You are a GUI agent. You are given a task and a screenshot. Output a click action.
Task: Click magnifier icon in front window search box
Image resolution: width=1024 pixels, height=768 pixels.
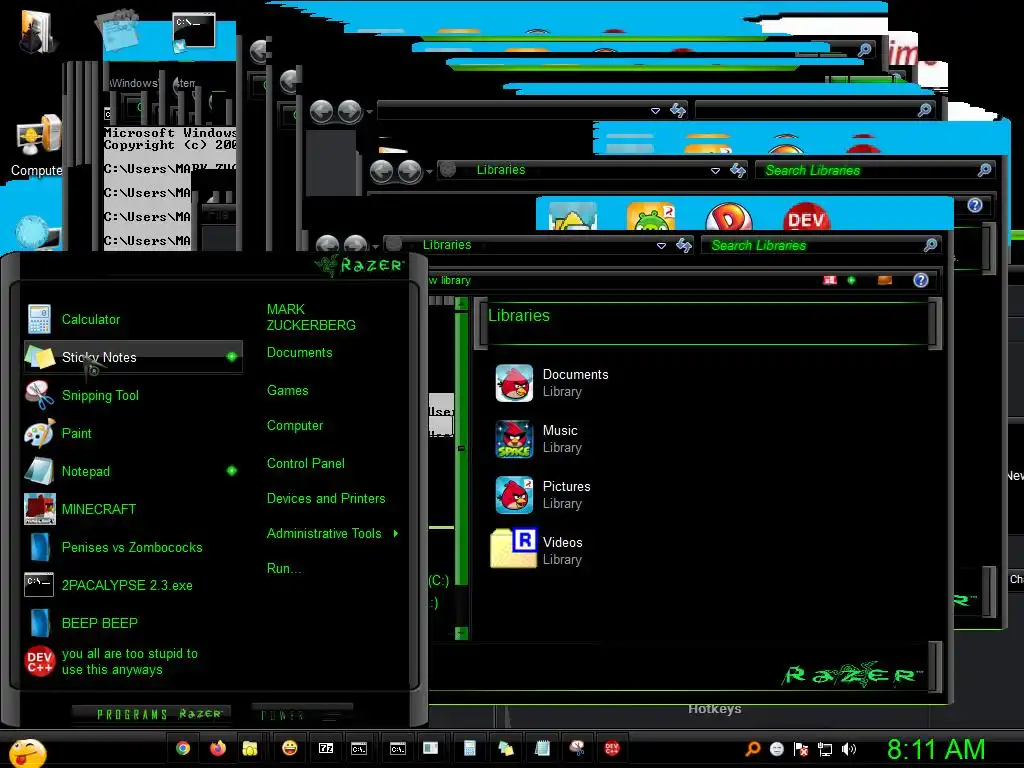[x=931, y=245]
